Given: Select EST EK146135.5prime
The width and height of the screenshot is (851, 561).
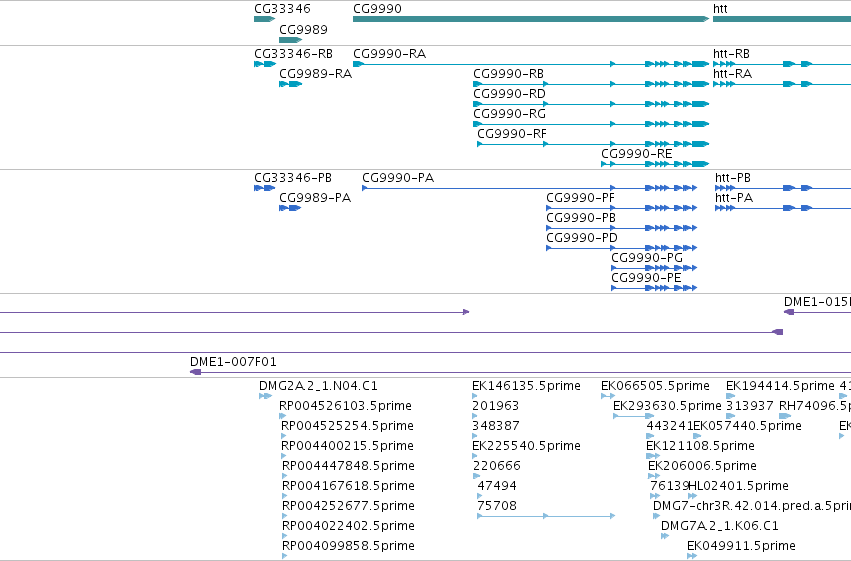Looking at the screenshot, I should [475, 396].
